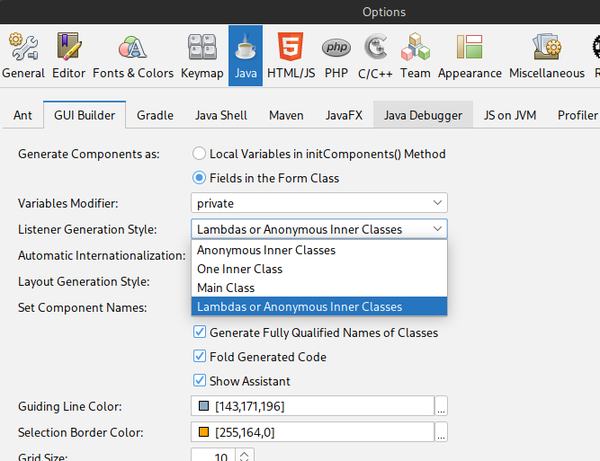Disable the Fold Generated Code checkbox
The image size is (600, 461).
(x=200, y=357)
